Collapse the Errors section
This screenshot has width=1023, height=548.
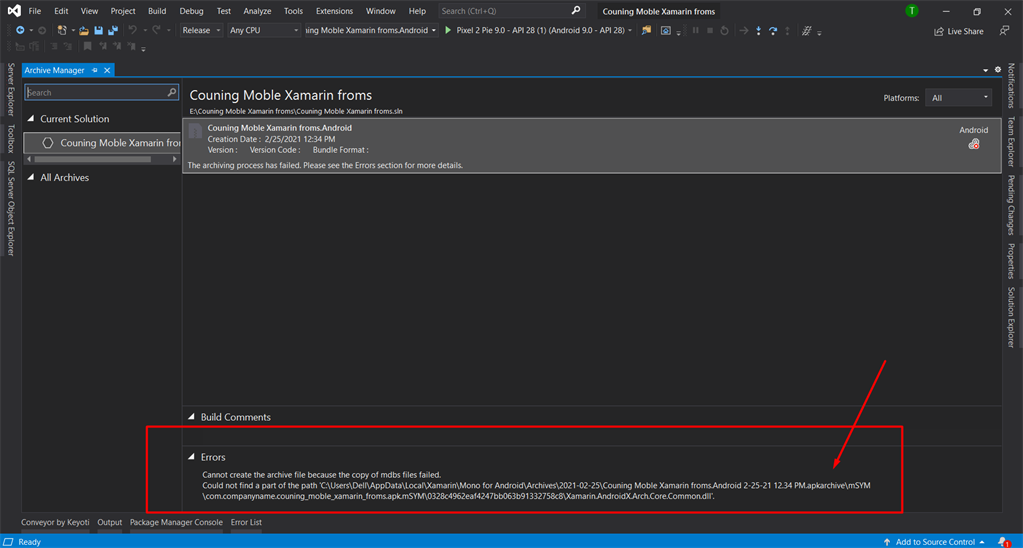click(x=191, y=457)
